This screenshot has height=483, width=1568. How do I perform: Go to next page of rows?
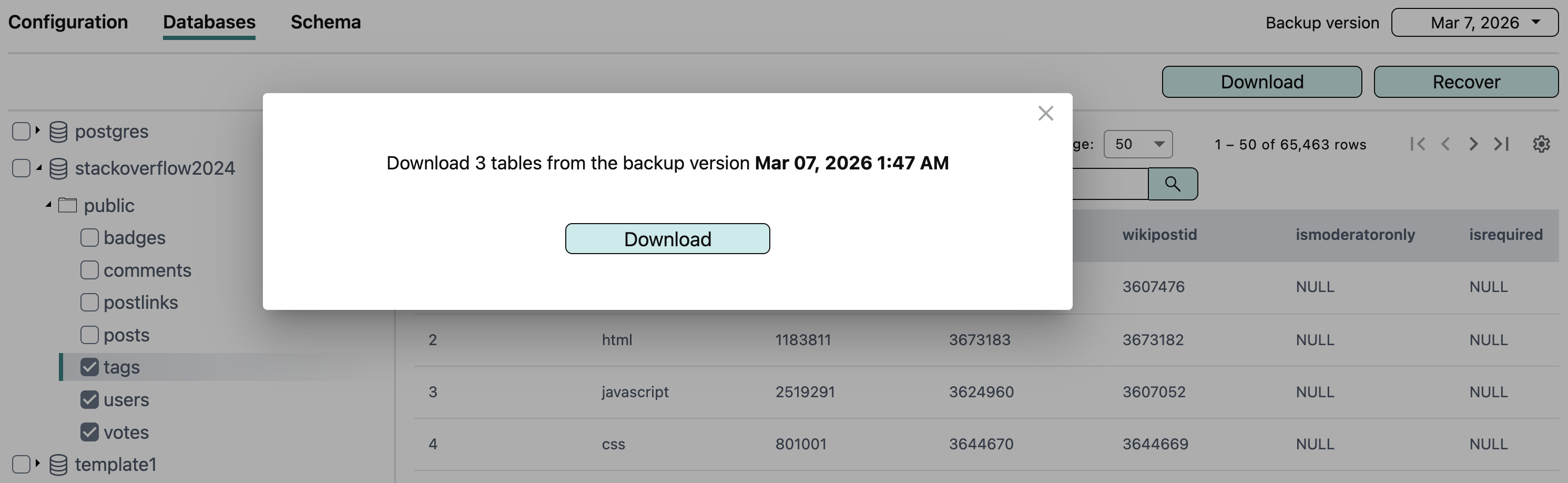(x=1473, y=144)
